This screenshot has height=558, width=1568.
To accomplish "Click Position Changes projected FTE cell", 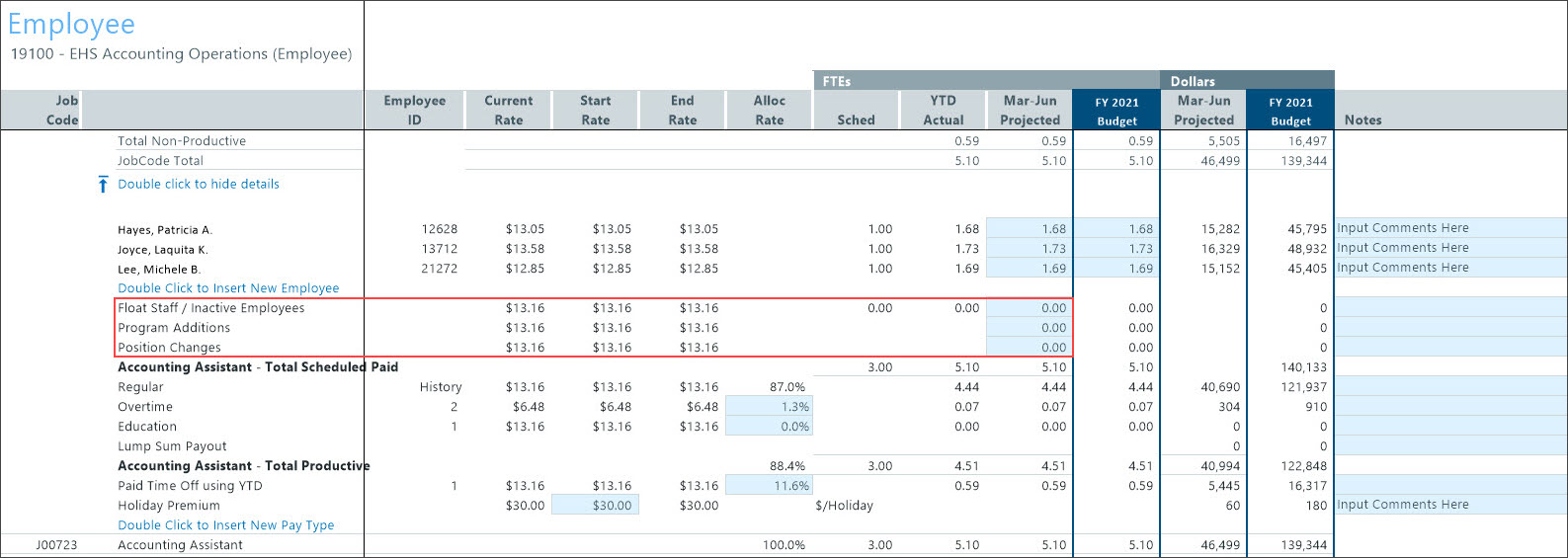I will [1029, 348].
